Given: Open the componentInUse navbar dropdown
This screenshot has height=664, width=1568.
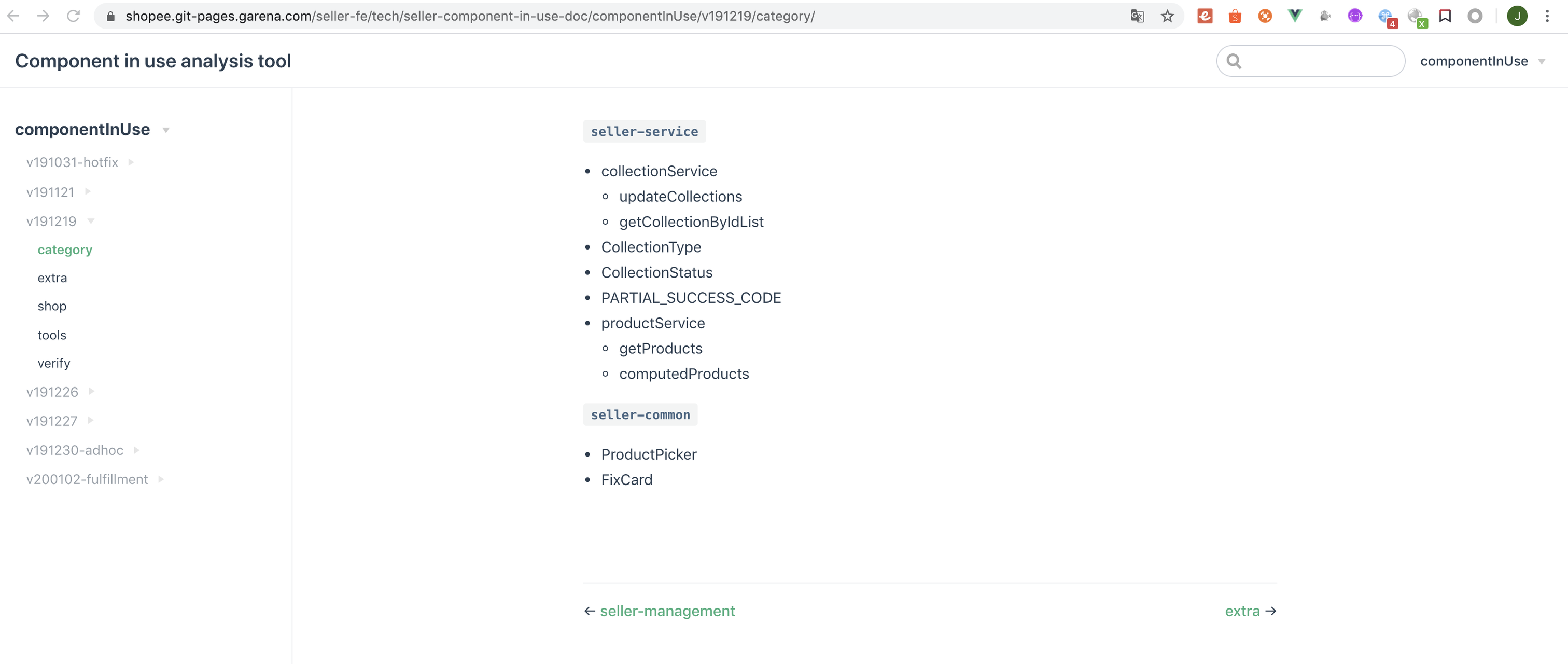Looking at the screenshot, I should click(x=1481, y=61).
